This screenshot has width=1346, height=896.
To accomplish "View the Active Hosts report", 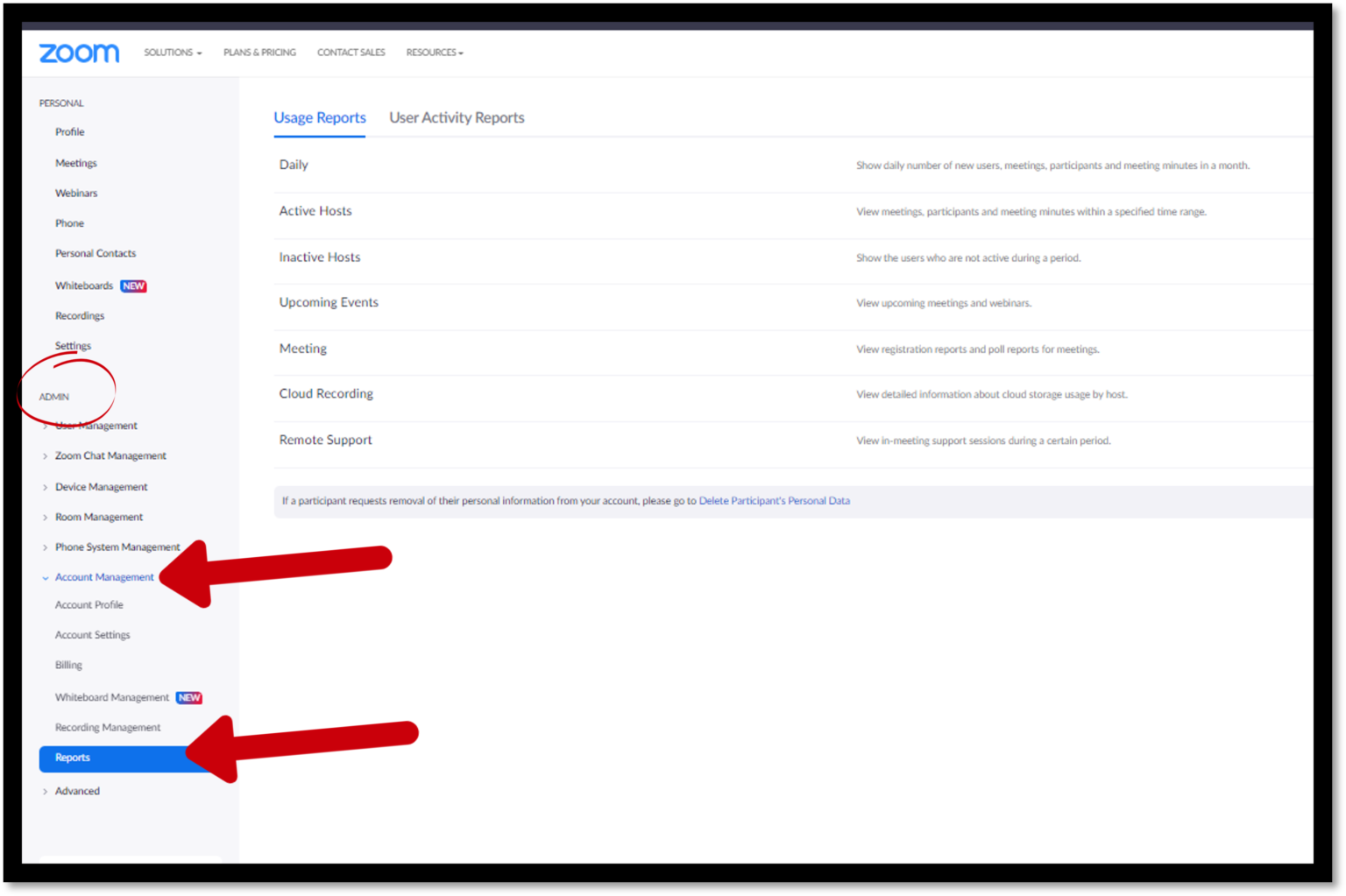I will point(315,211).
